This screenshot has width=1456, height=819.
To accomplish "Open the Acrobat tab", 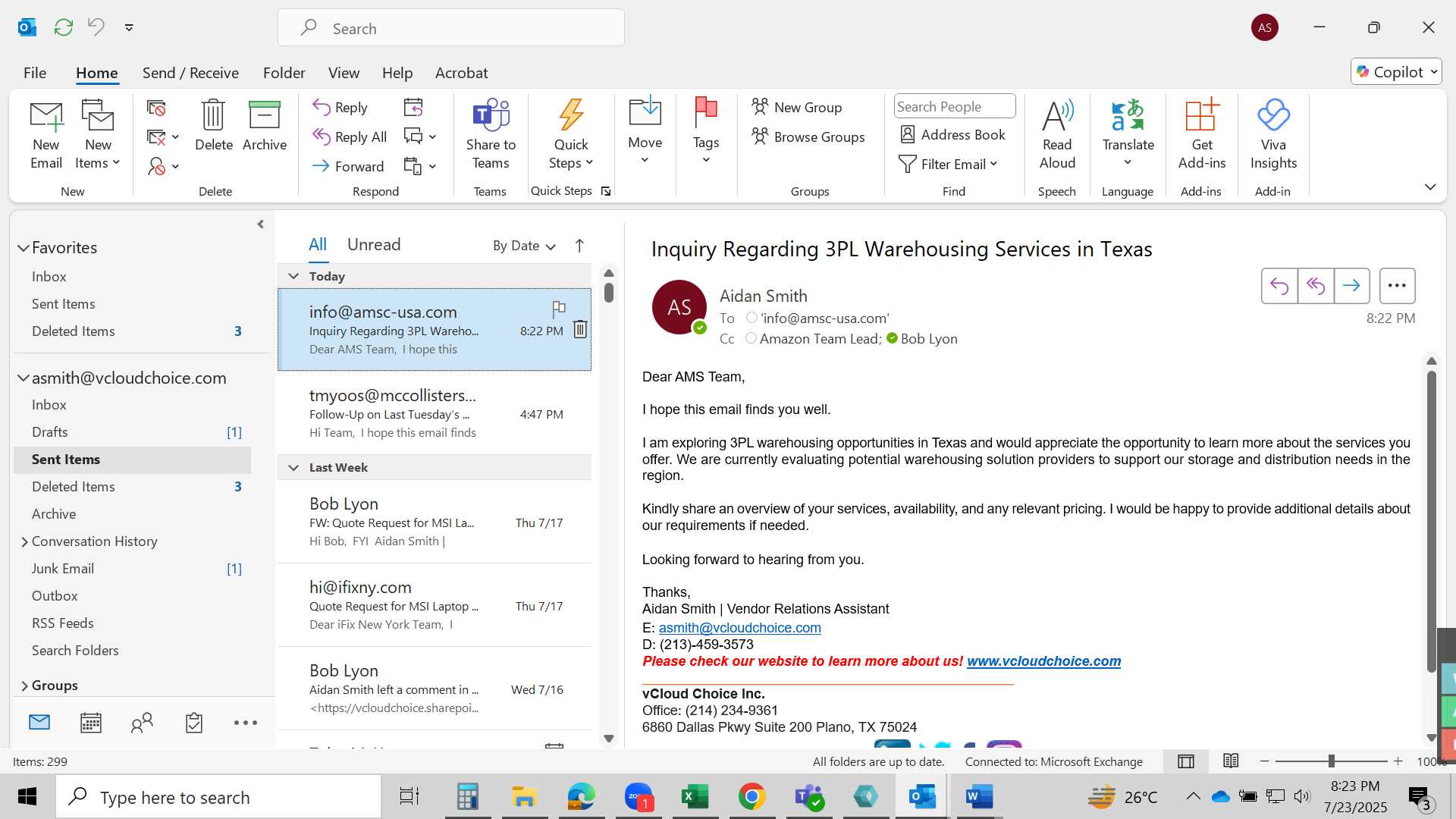I will (461, 73).
